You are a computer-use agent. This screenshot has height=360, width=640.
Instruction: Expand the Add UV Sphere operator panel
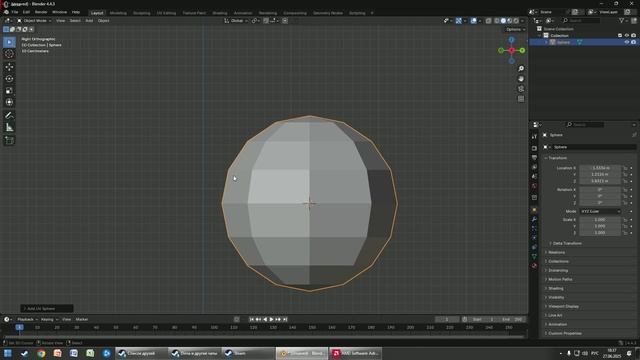point(47,309)
